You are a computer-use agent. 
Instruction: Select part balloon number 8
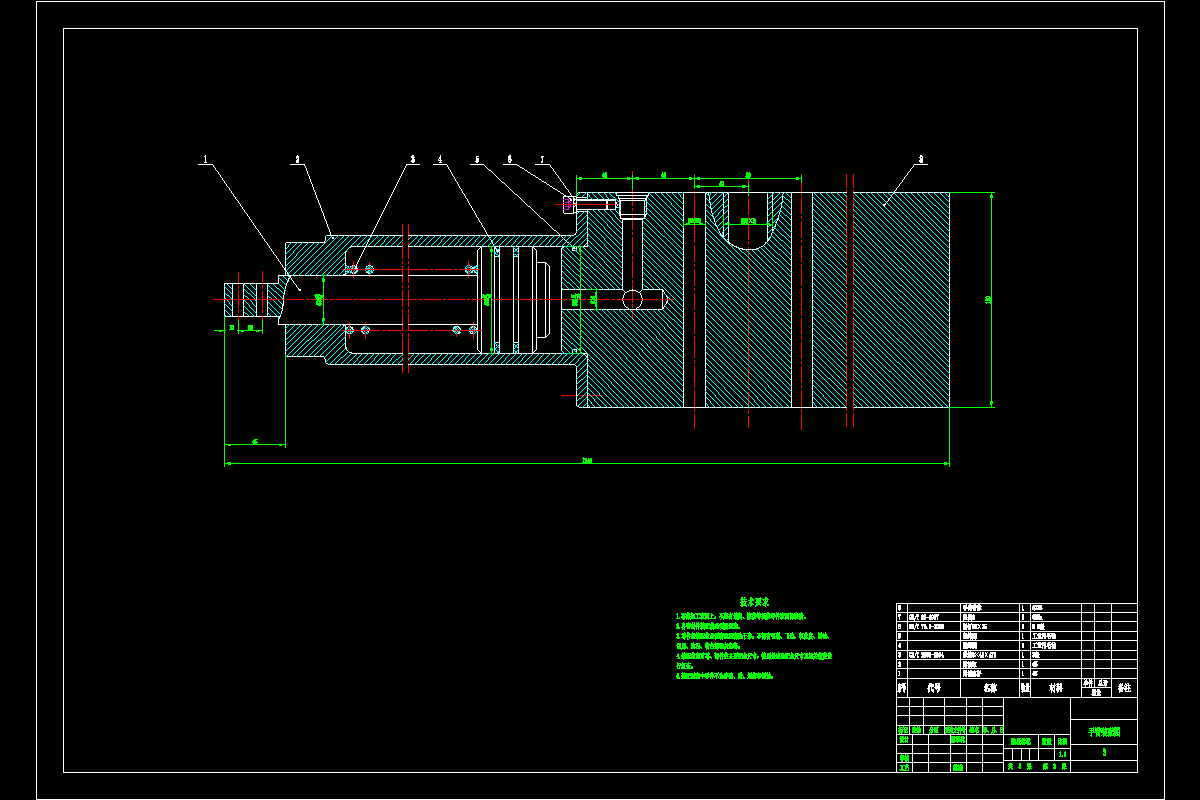click(x=921, y=159)
